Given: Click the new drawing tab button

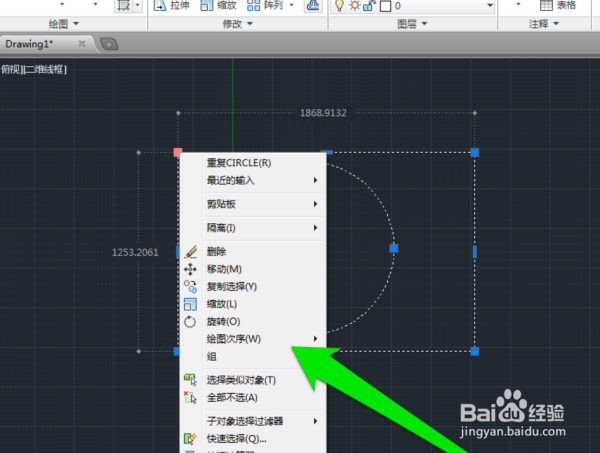Looking at the screenshot, I should [x=109, y=44].
